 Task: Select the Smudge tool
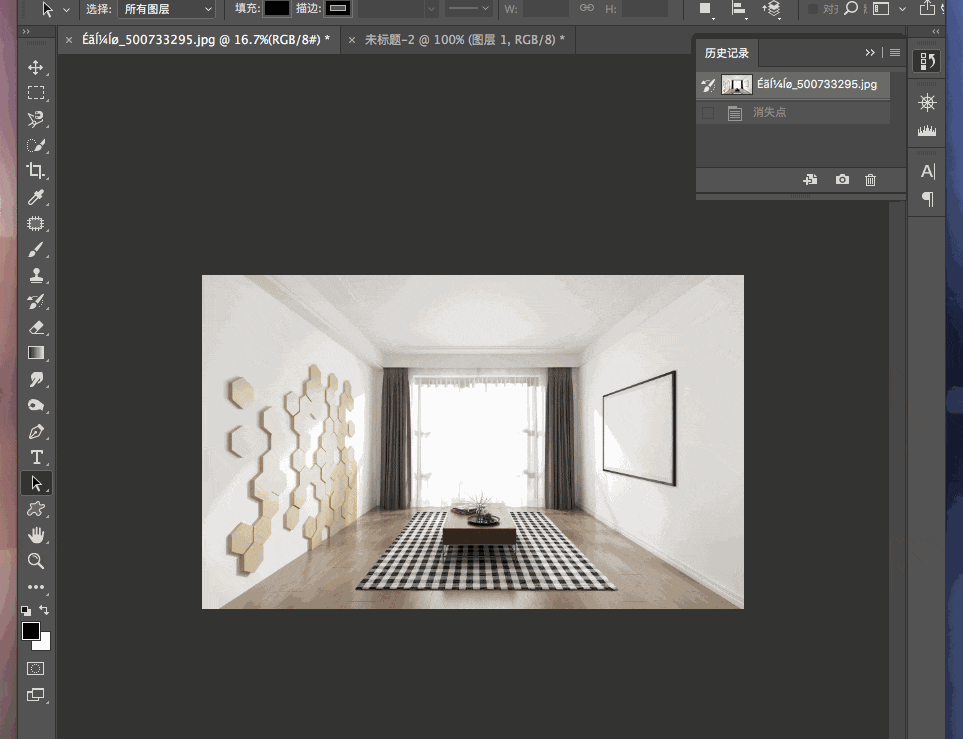tap(36, 379)
